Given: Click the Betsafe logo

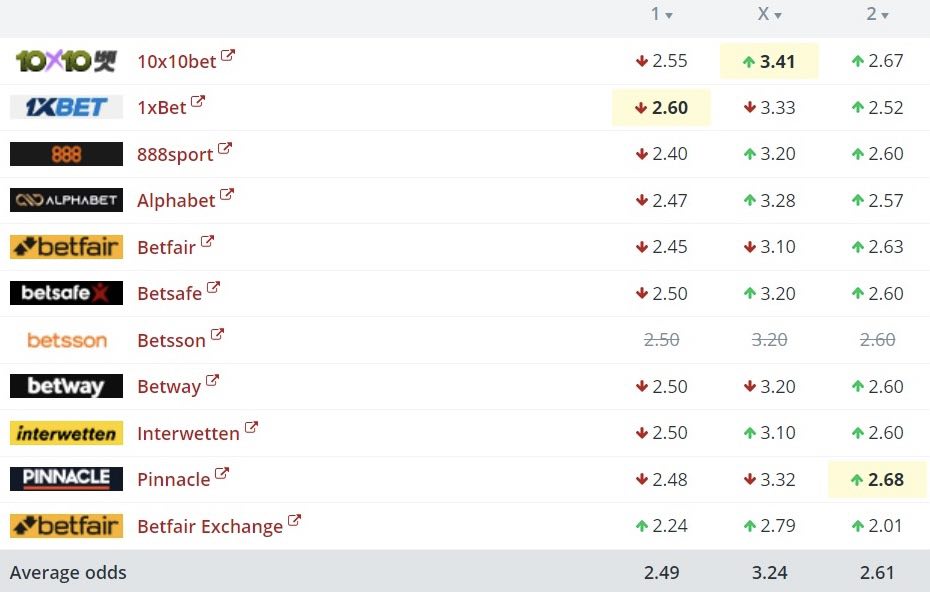Looking at the screenshot, I should pos(66,293).
